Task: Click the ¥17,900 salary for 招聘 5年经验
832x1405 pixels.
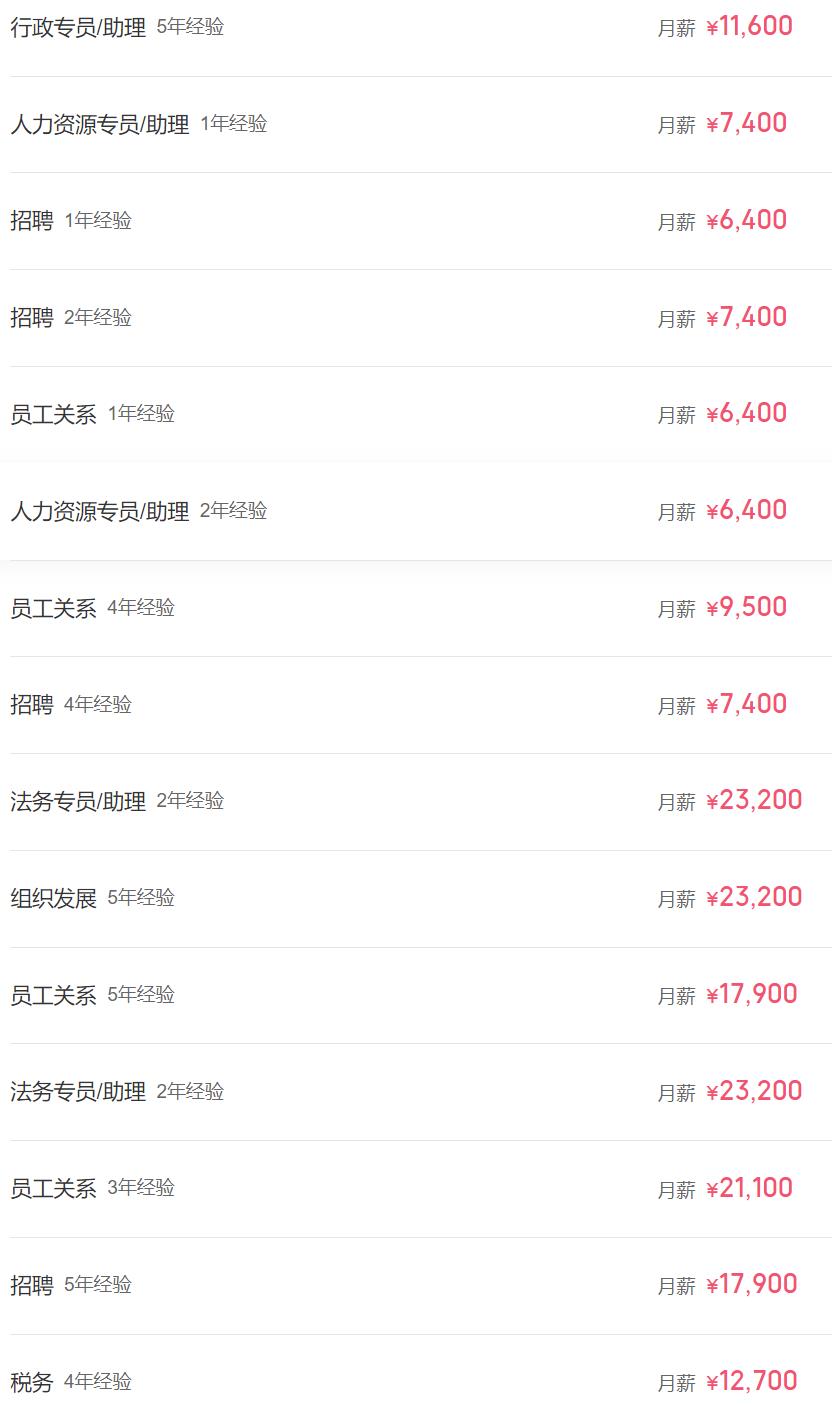Action: 751,1284
